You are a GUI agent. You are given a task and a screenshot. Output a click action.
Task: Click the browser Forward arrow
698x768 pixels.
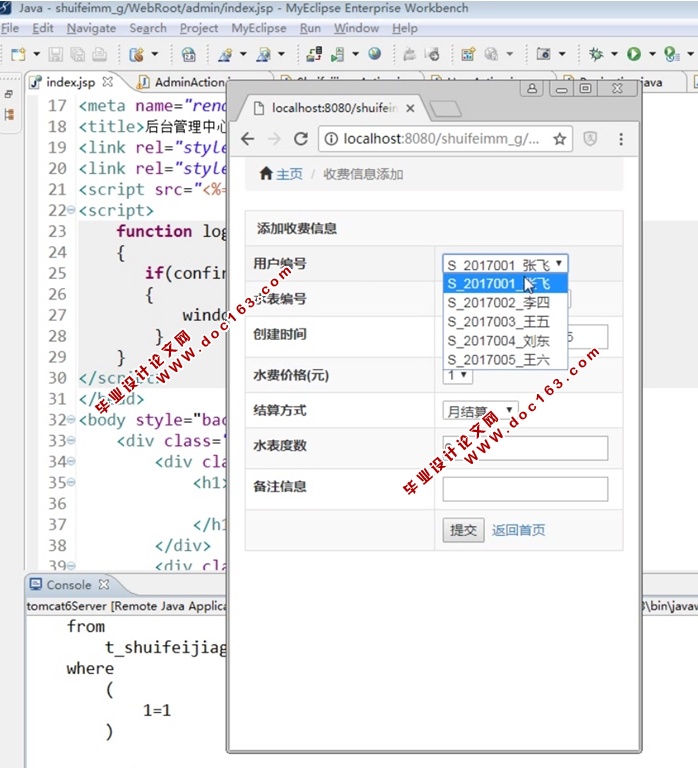coord(274,139)
